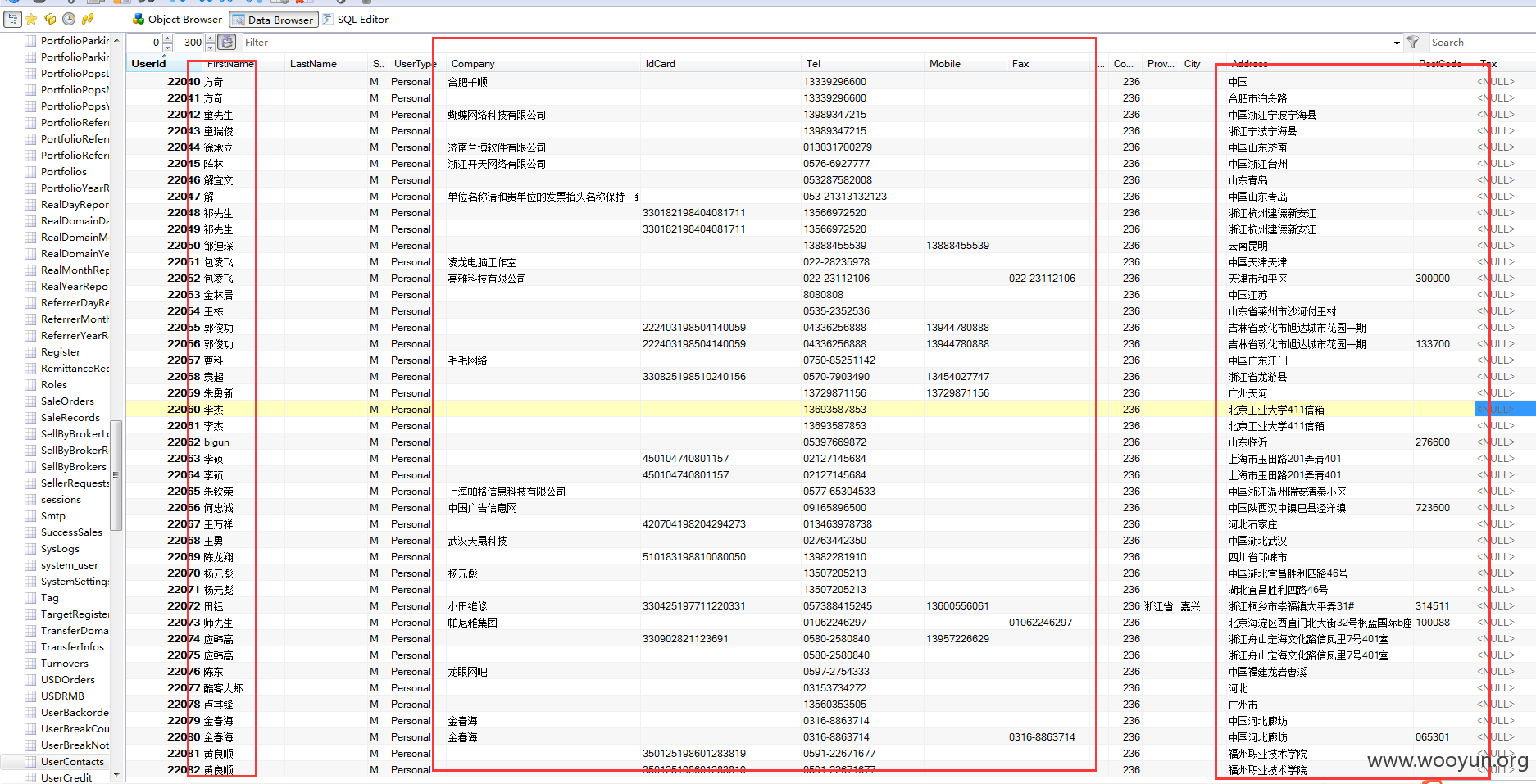Sort by the Mobile column header
Screen dimensions: 1536x784
coord(966,64)
